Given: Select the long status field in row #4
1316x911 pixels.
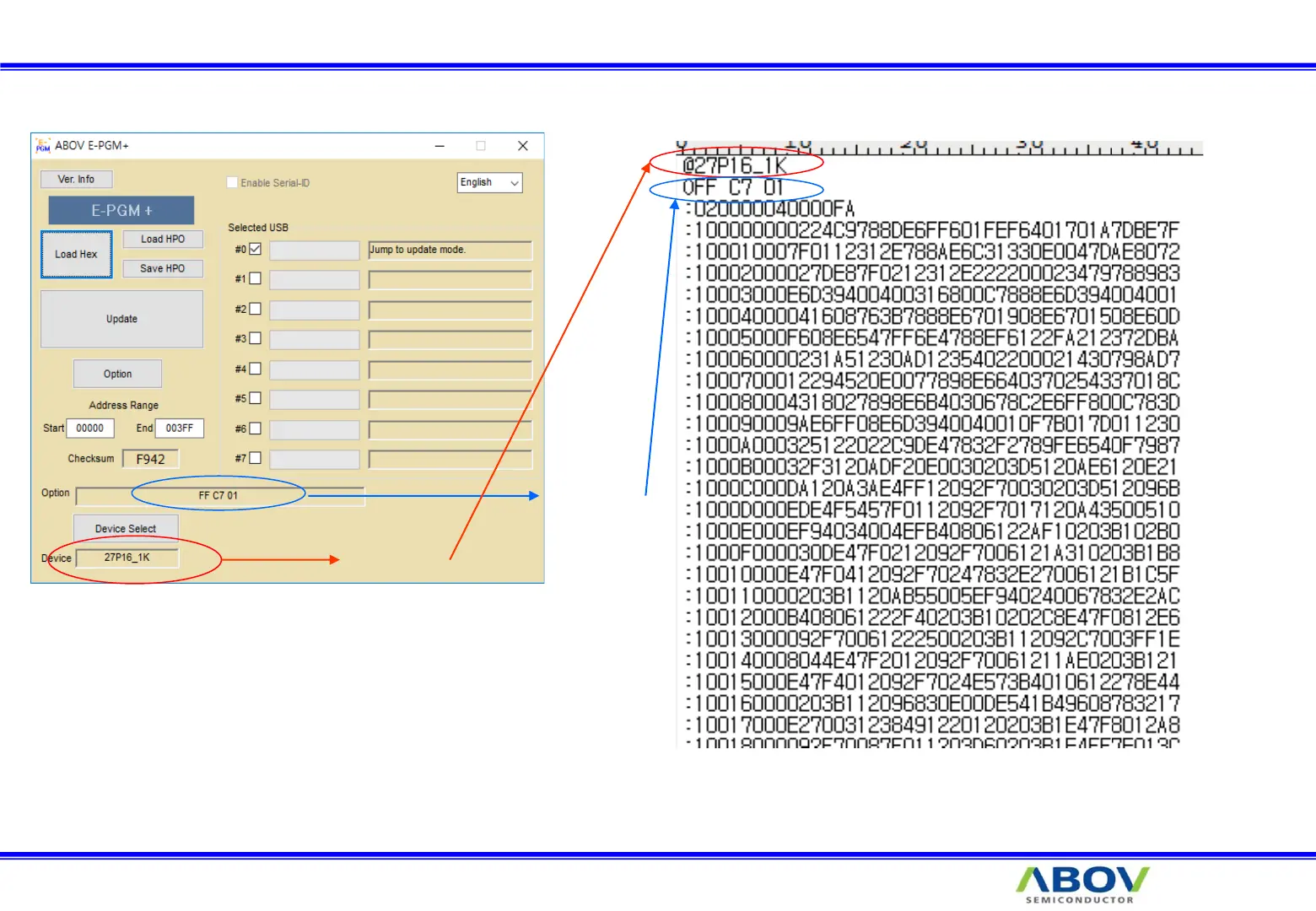Looking at the screenshot, I should [450, 369].
